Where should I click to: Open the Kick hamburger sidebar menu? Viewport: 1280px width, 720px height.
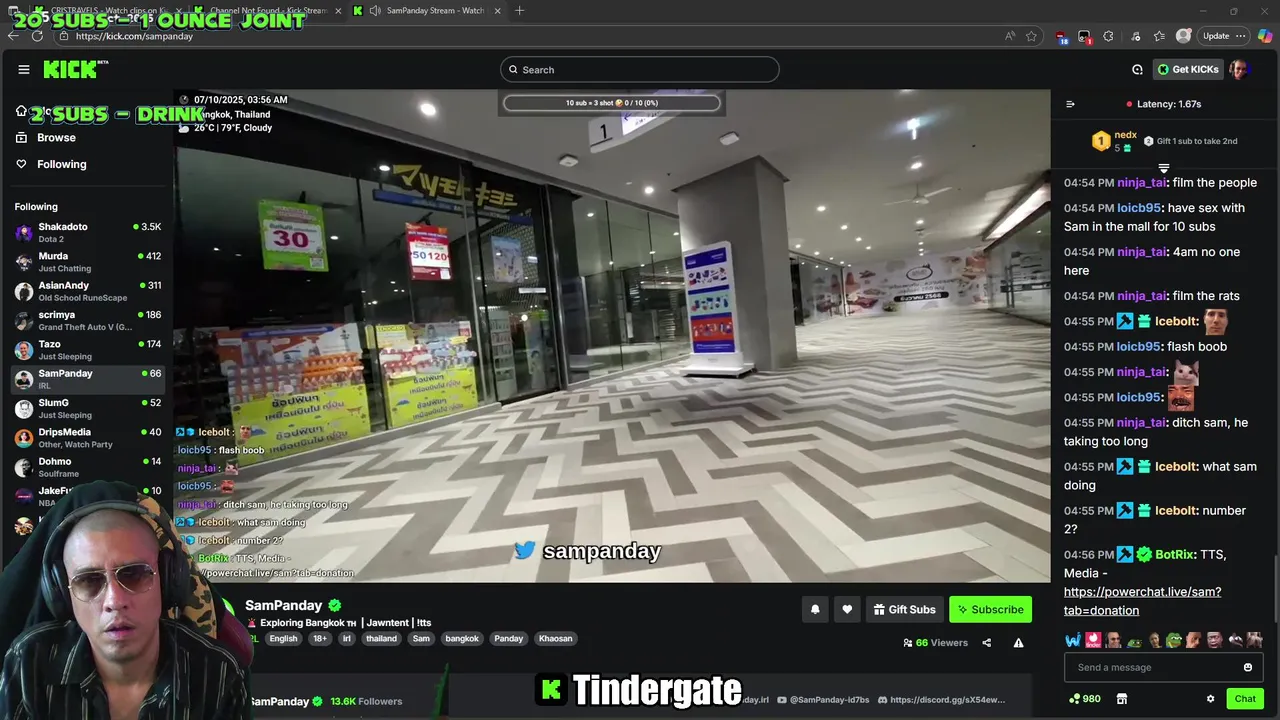click(23, 69)
